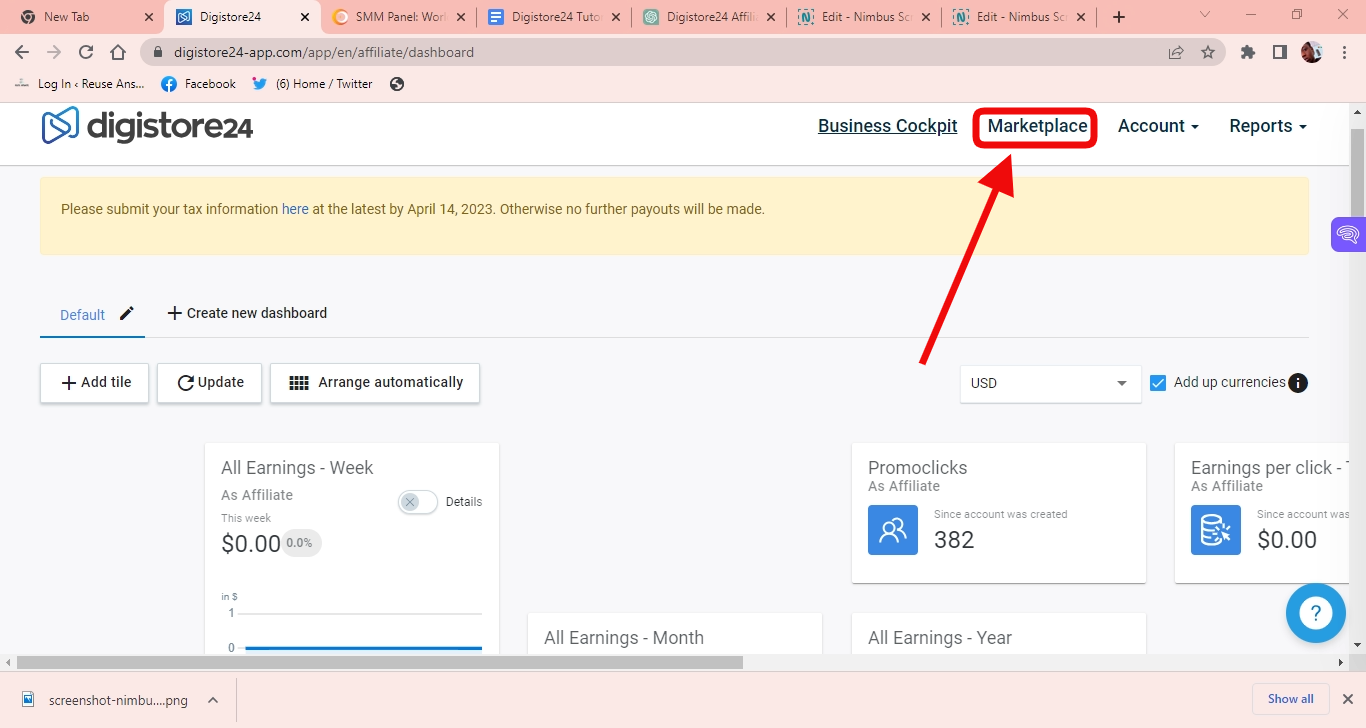Click the Update button
This screenshot has height=728, width=1366.
(210, 383)
